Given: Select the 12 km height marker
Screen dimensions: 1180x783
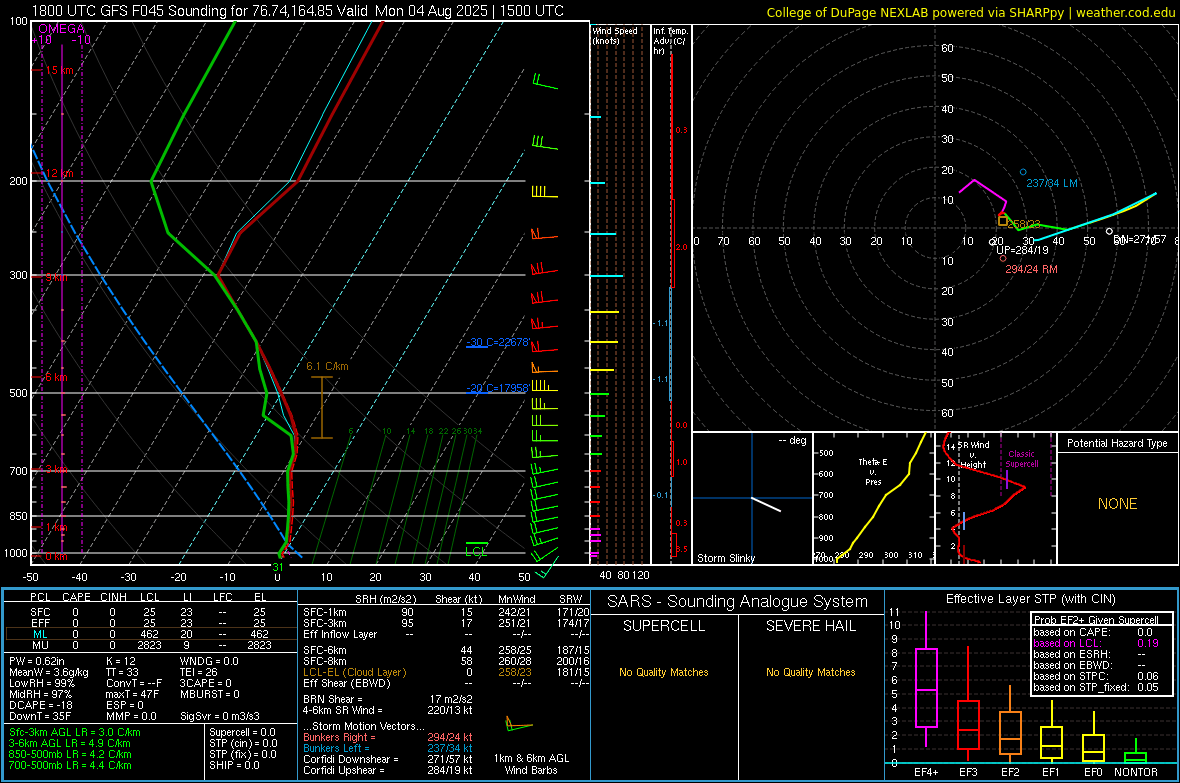Looking at the screenshot, I should (x=59, y=173).
